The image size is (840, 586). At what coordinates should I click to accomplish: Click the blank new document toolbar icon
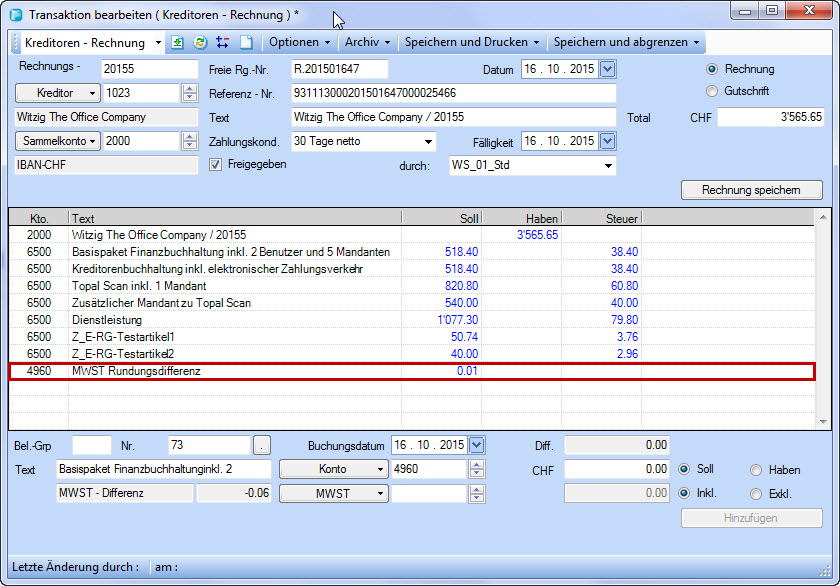click(x=245, y=43)
